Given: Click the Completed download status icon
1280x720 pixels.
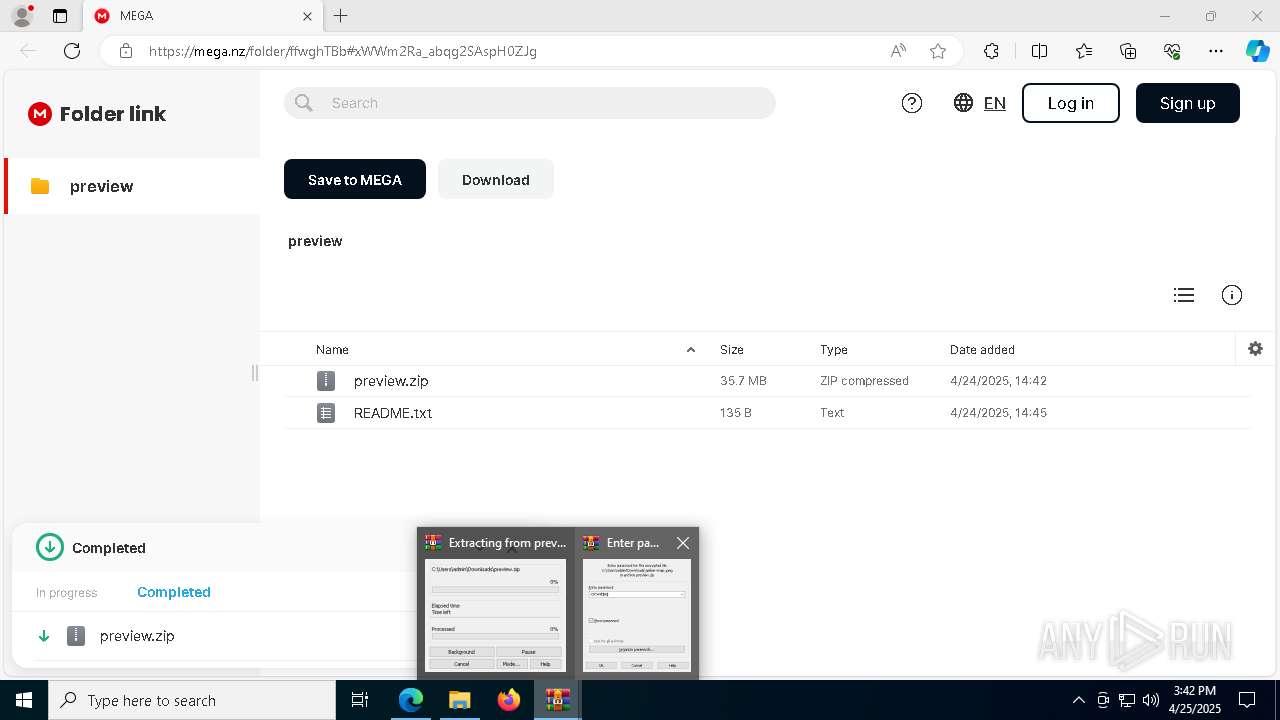Looking at the screenshot, I should [49, 548].
